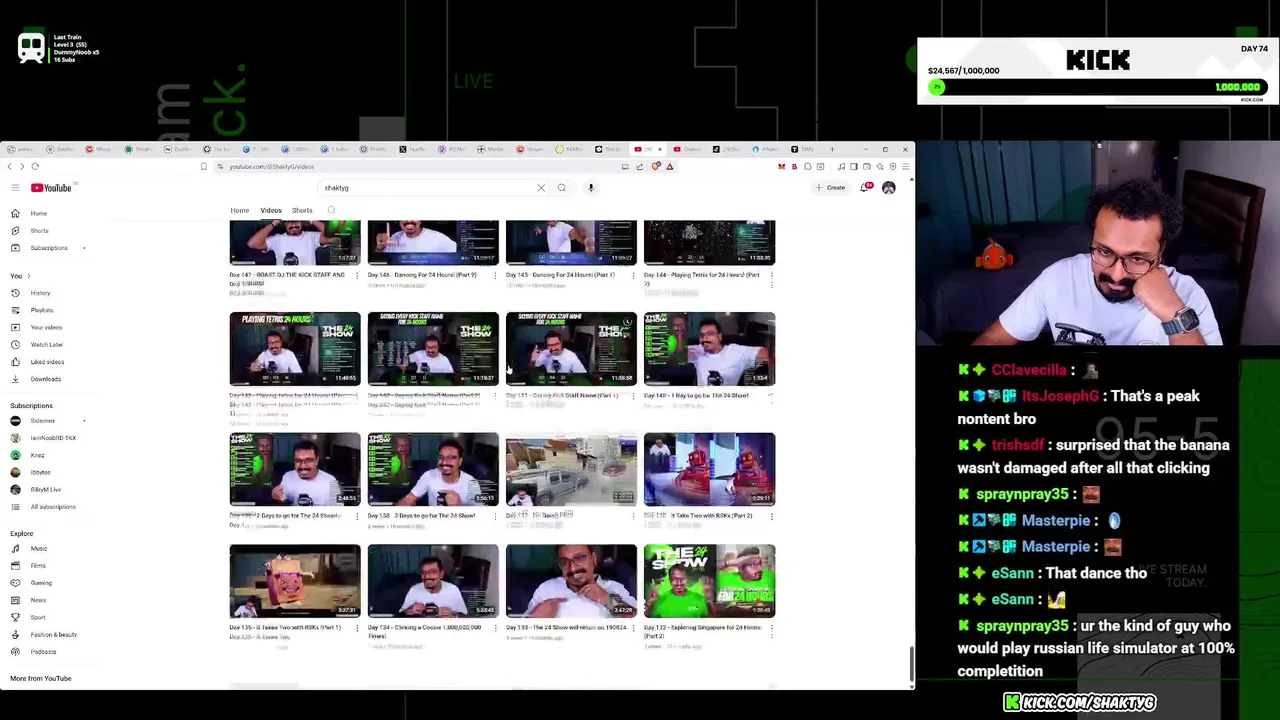Start voice search with microphone icon
Screen dimensions: 1280x720
[591, 188]
